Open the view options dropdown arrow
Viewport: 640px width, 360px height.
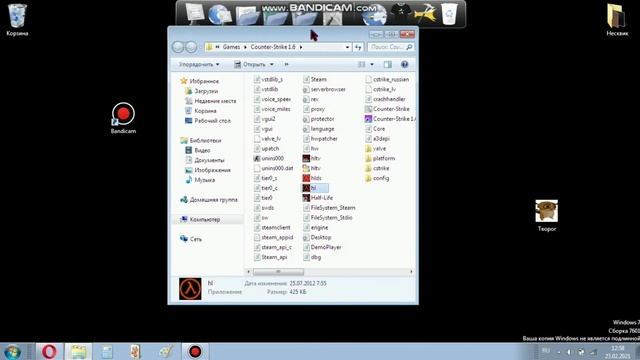coord(371,64)
